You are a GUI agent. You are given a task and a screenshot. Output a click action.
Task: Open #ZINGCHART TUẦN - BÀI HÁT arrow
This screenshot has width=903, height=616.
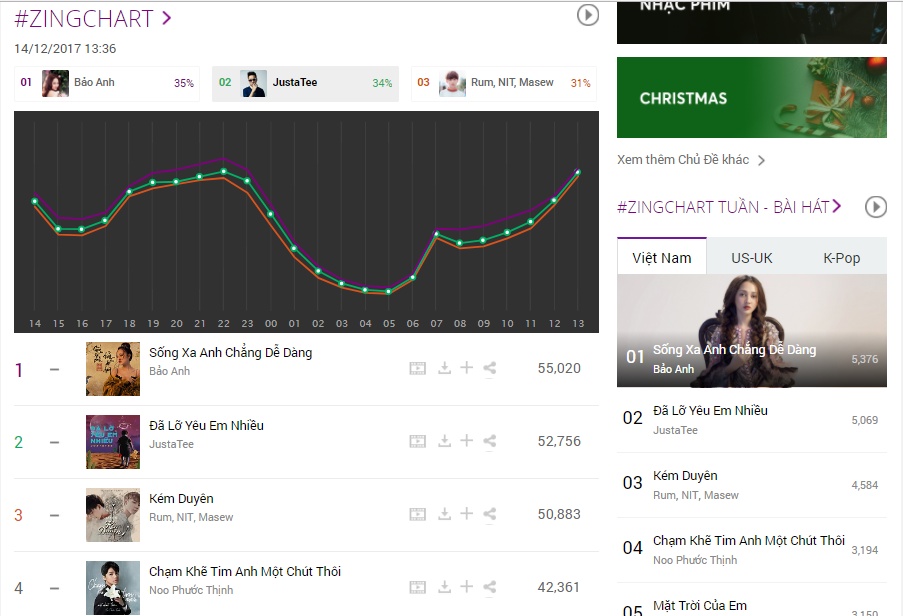[x=837, y=206]
